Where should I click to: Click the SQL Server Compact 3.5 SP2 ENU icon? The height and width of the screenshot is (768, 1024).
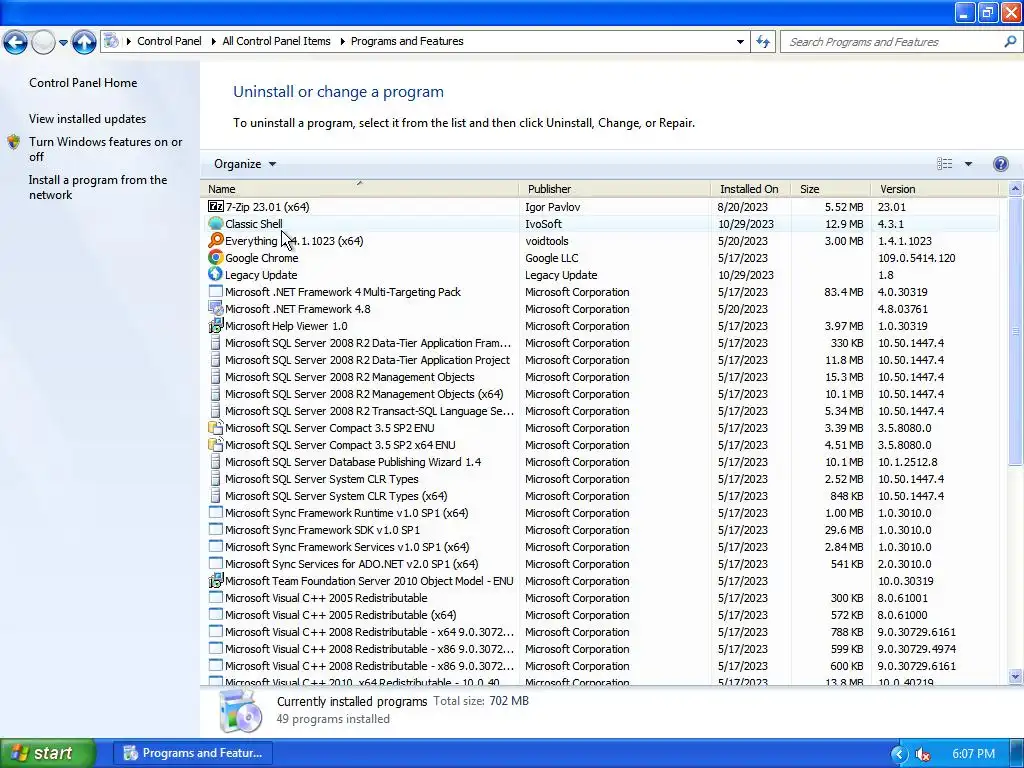[x=216, y=428]
